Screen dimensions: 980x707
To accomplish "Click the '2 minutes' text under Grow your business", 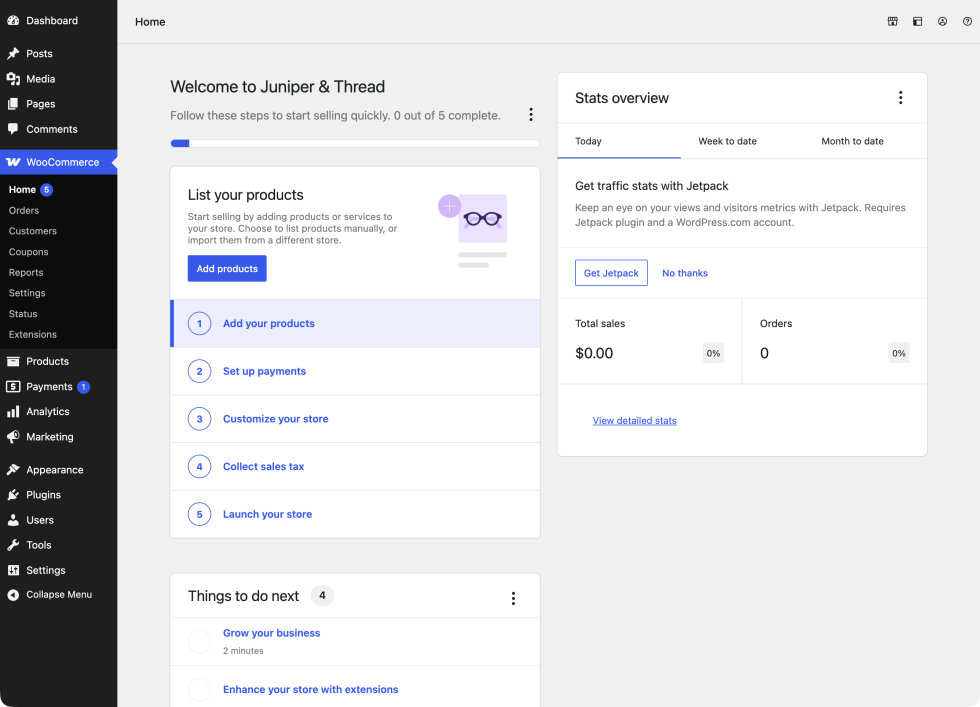I will (x=243, y=651).
